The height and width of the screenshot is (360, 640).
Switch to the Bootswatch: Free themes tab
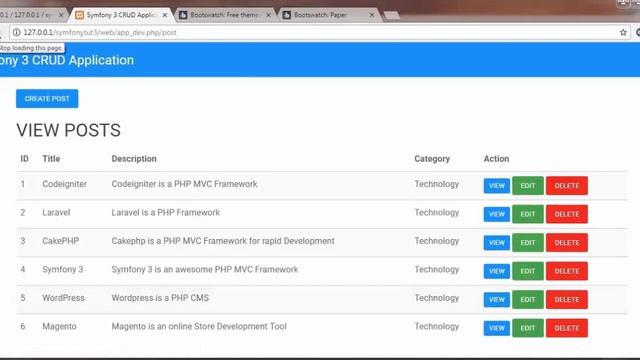point(224,15)
